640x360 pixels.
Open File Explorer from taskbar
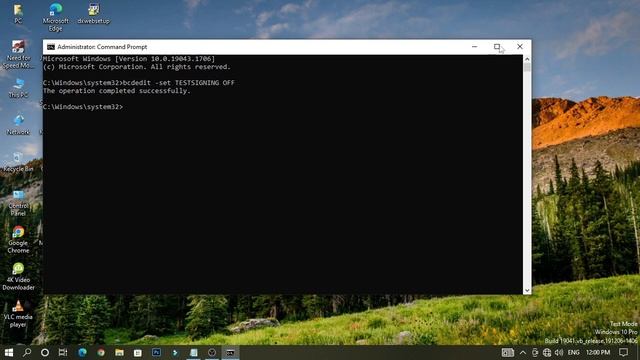pyautogui.click(x=119, y=352)
